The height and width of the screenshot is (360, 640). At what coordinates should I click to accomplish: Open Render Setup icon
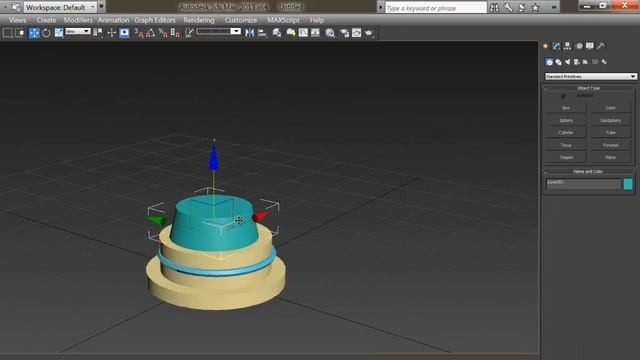(344, 33)
